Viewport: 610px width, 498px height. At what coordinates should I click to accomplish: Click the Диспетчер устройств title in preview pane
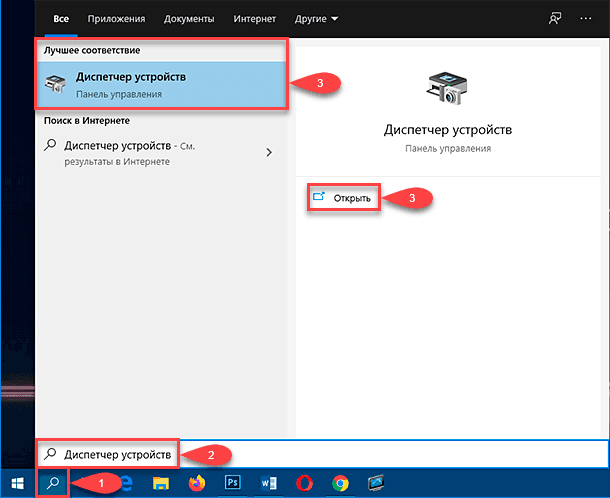click(x=448, y=130)
